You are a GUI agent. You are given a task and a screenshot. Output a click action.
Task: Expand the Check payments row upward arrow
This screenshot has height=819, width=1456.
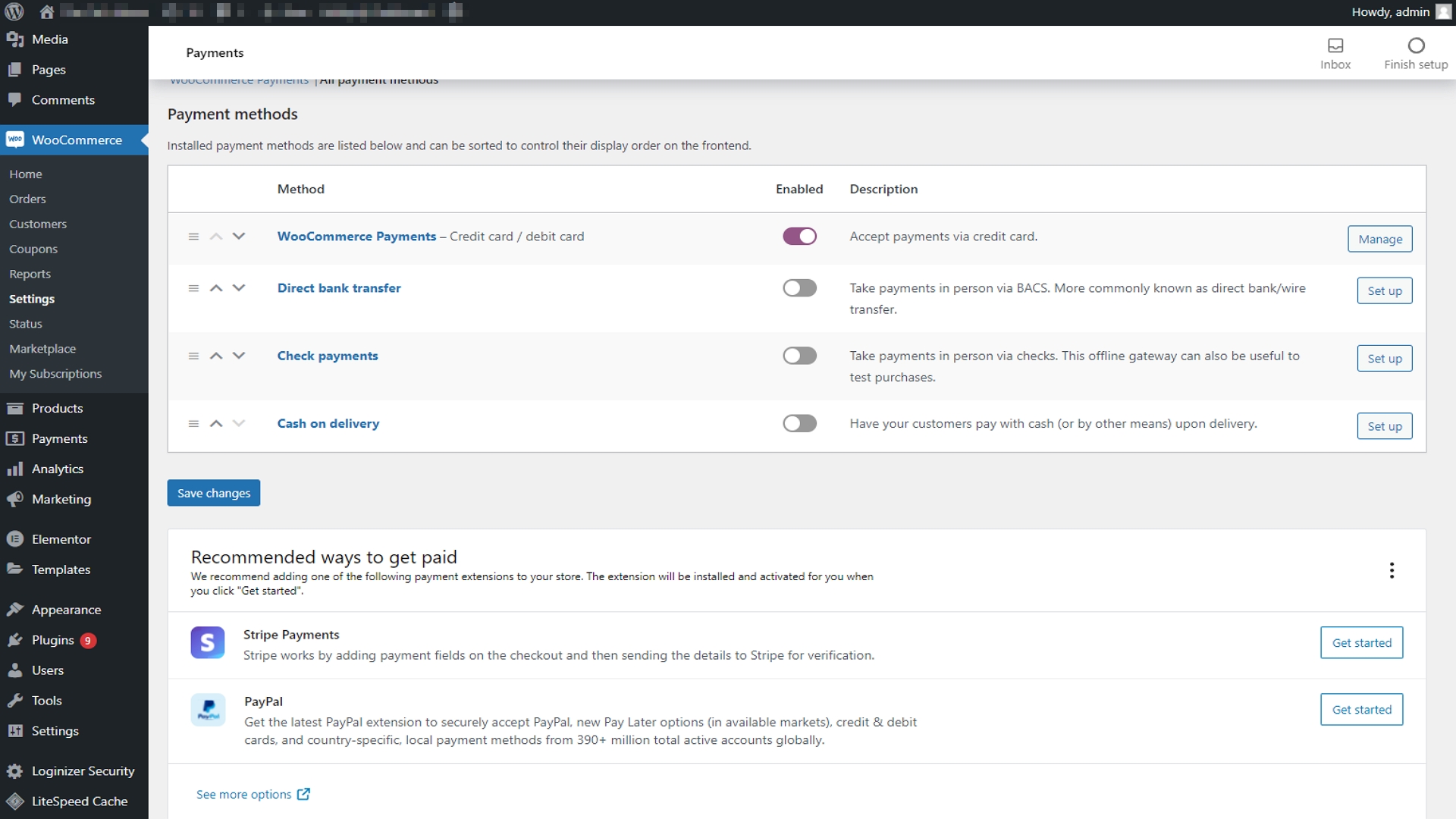coord(216,355)
